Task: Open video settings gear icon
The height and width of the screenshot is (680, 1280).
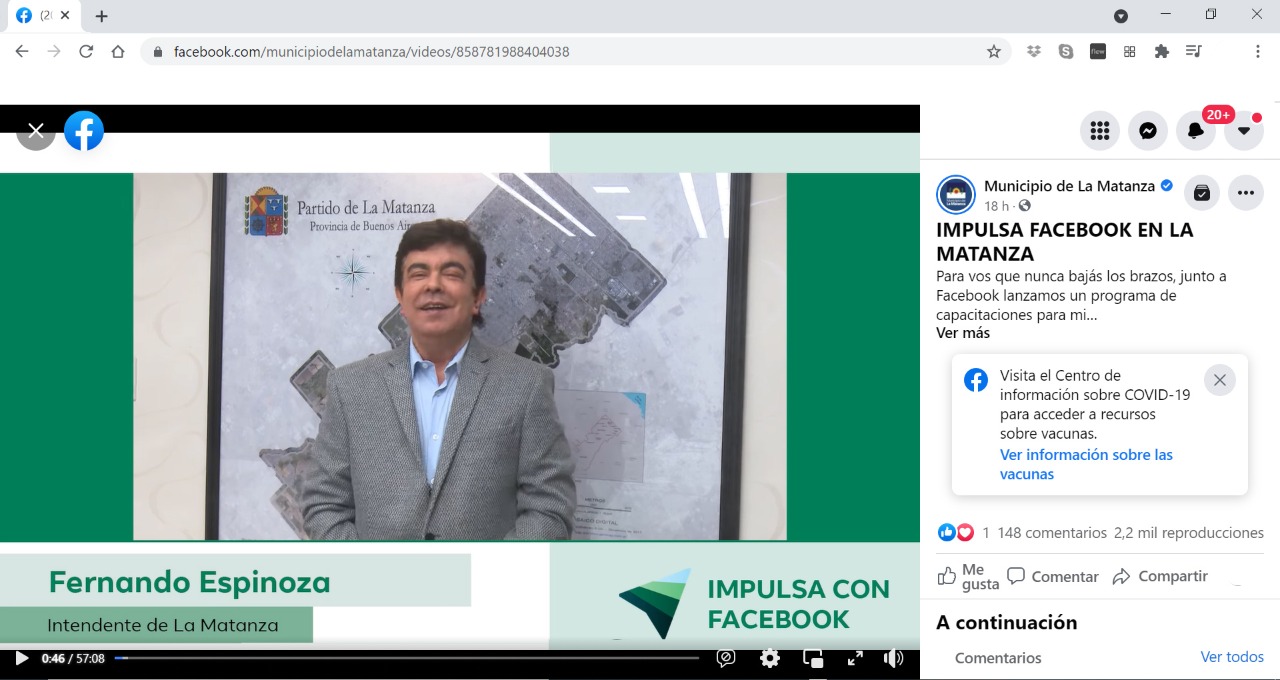Action: click(770, 658)
